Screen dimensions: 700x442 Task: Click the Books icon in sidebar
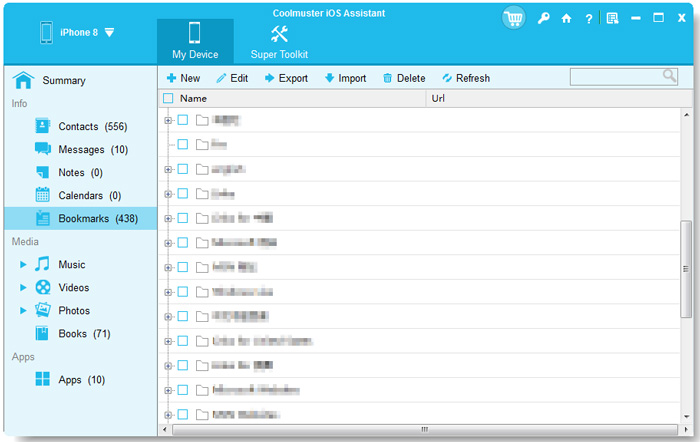pos(42,333)
